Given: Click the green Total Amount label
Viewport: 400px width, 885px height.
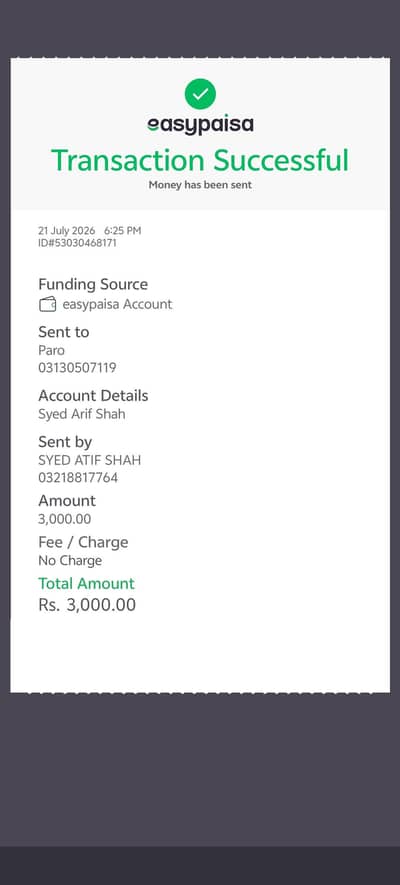Looking at the screenshot, I should pyautogui.click(x=86, y=584).
